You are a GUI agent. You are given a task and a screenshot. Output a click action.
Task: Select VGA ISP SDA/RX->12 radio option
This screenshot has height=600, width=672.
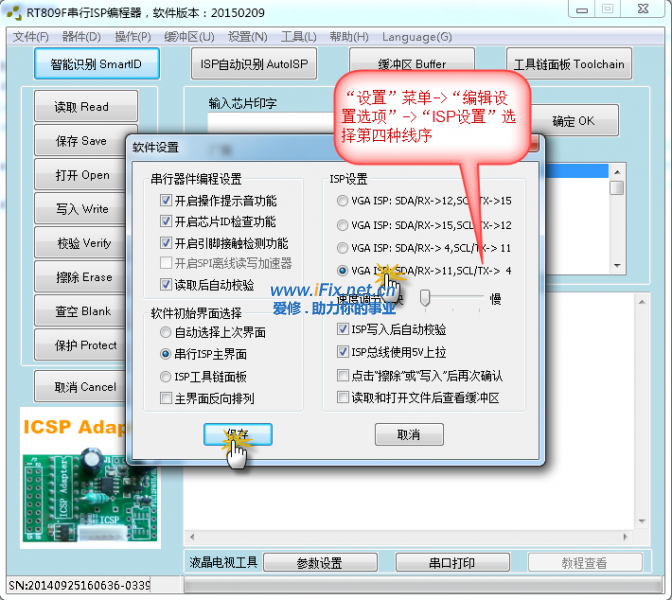344,201
